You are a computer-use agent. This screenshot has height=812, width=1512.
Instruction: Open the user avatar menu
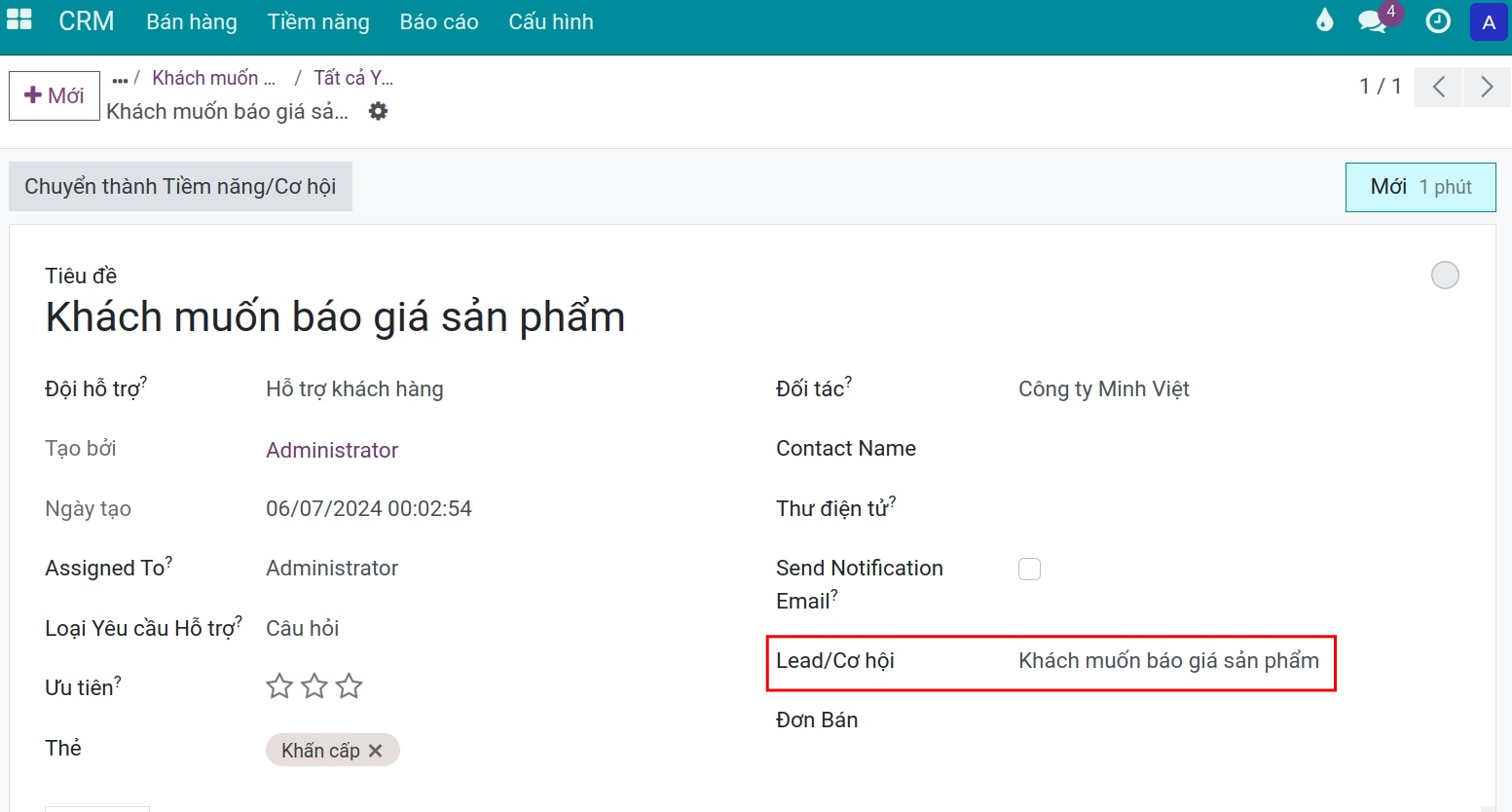coord(1489,22)
